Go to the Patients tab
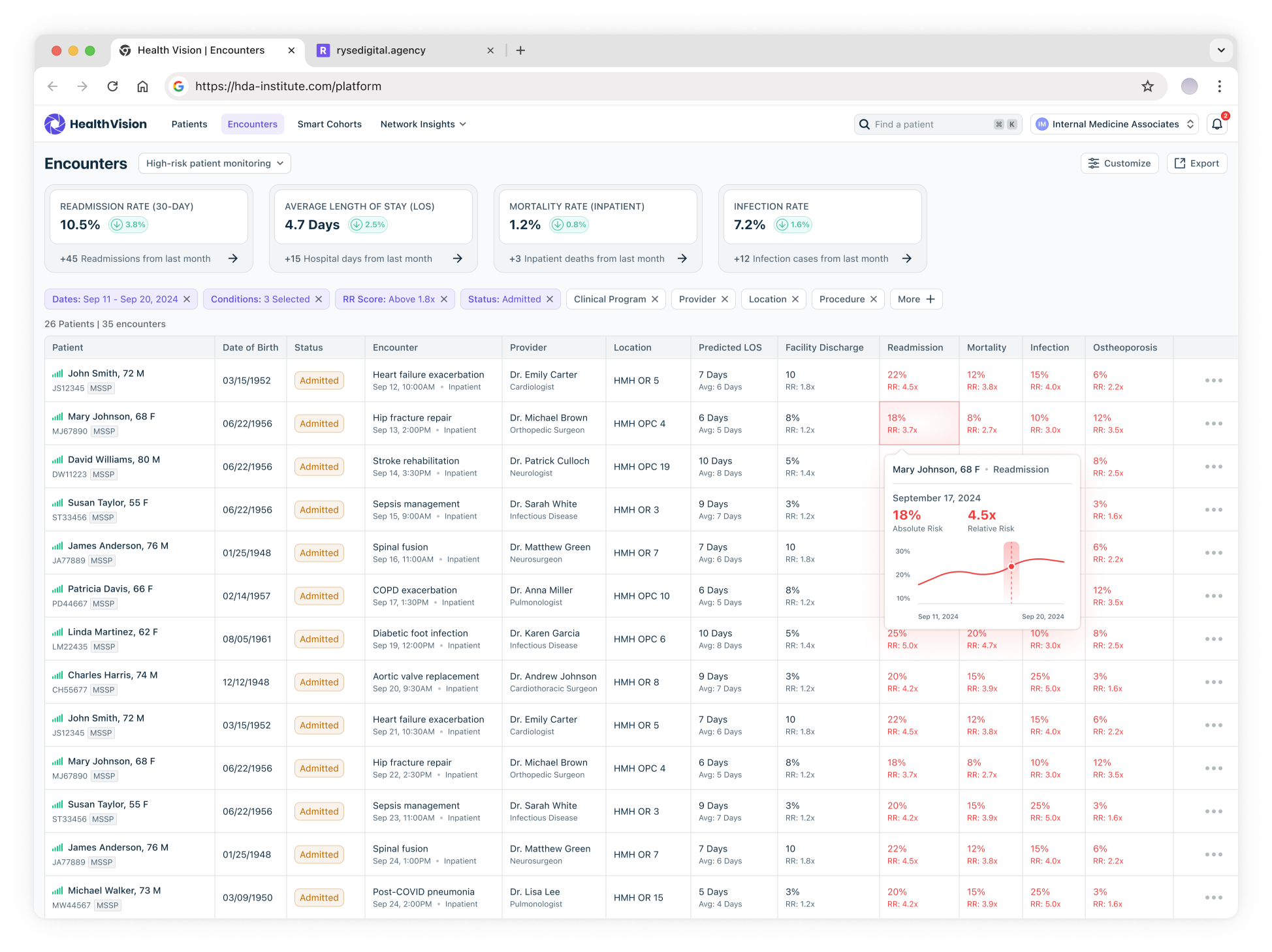Screen dimensions: 1272x952 189,124
